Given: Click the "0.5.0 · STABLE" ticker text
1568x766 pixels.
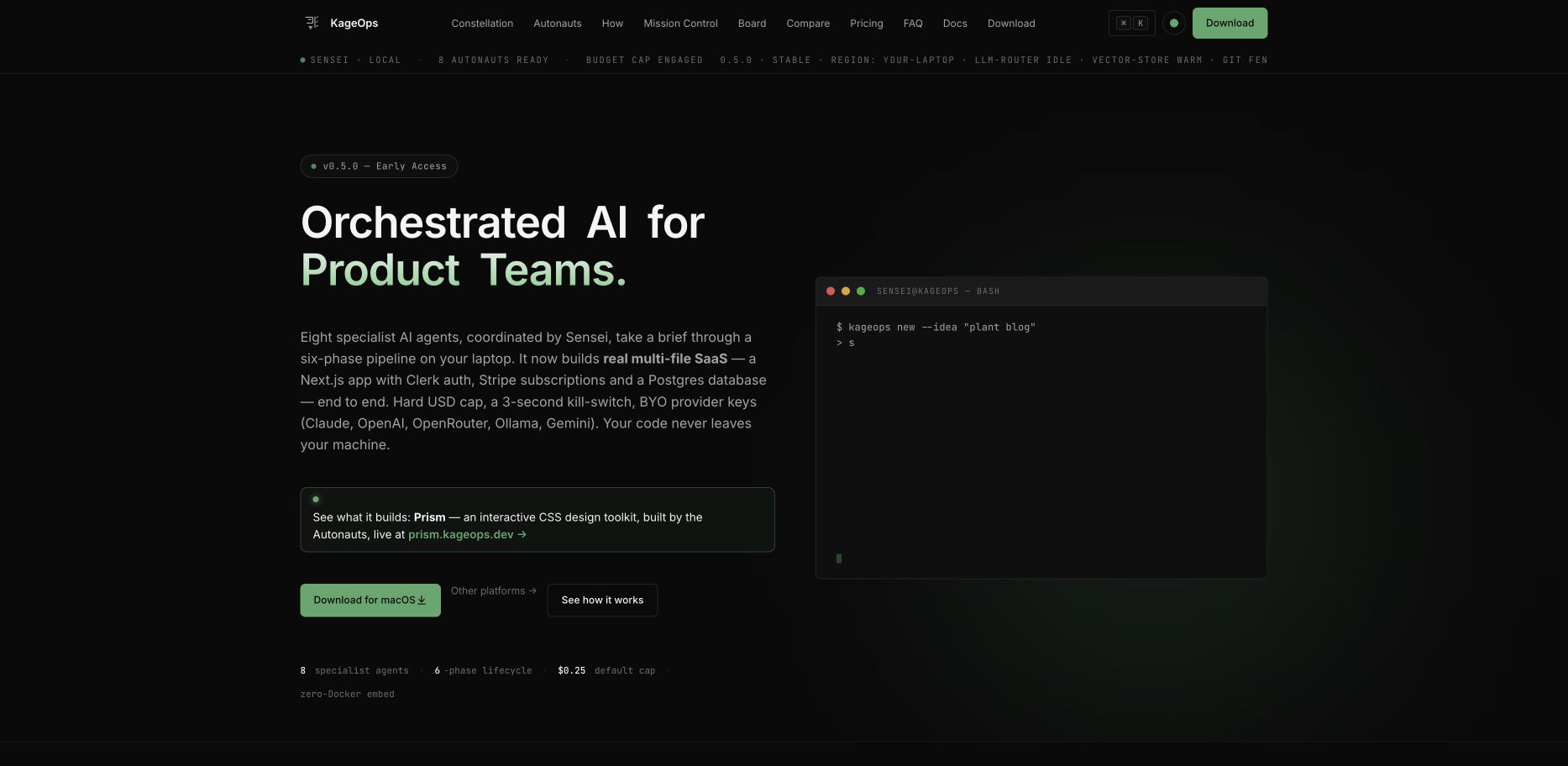Looking at the screenshot, I should point(765,60).
